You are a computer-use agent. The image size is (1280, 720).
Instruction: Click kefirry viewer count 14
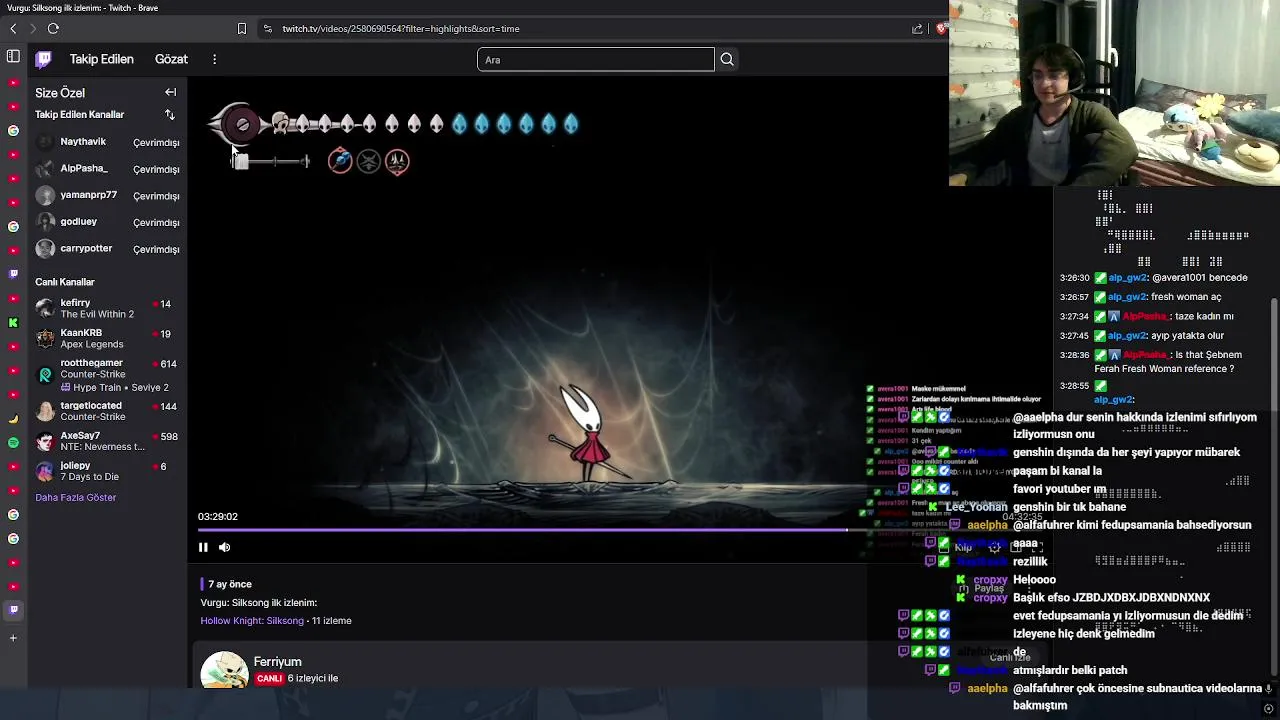(165, 304)
